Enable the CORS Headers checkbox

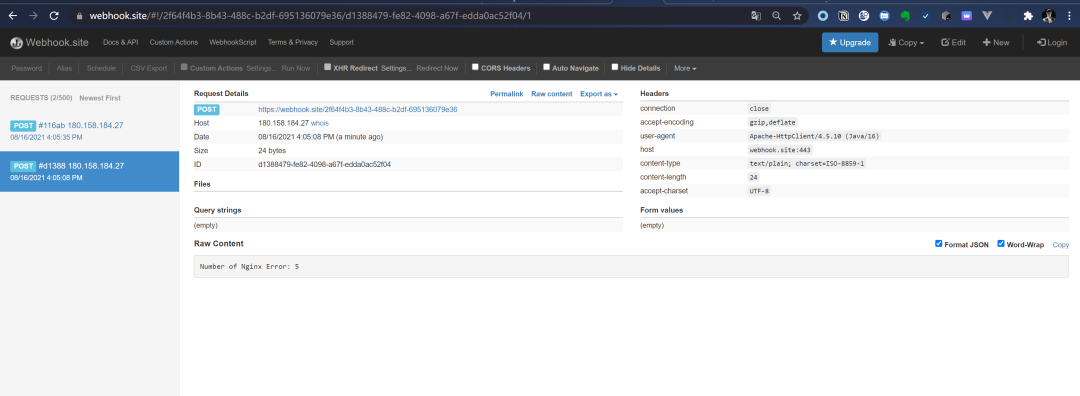click(475, 67)
